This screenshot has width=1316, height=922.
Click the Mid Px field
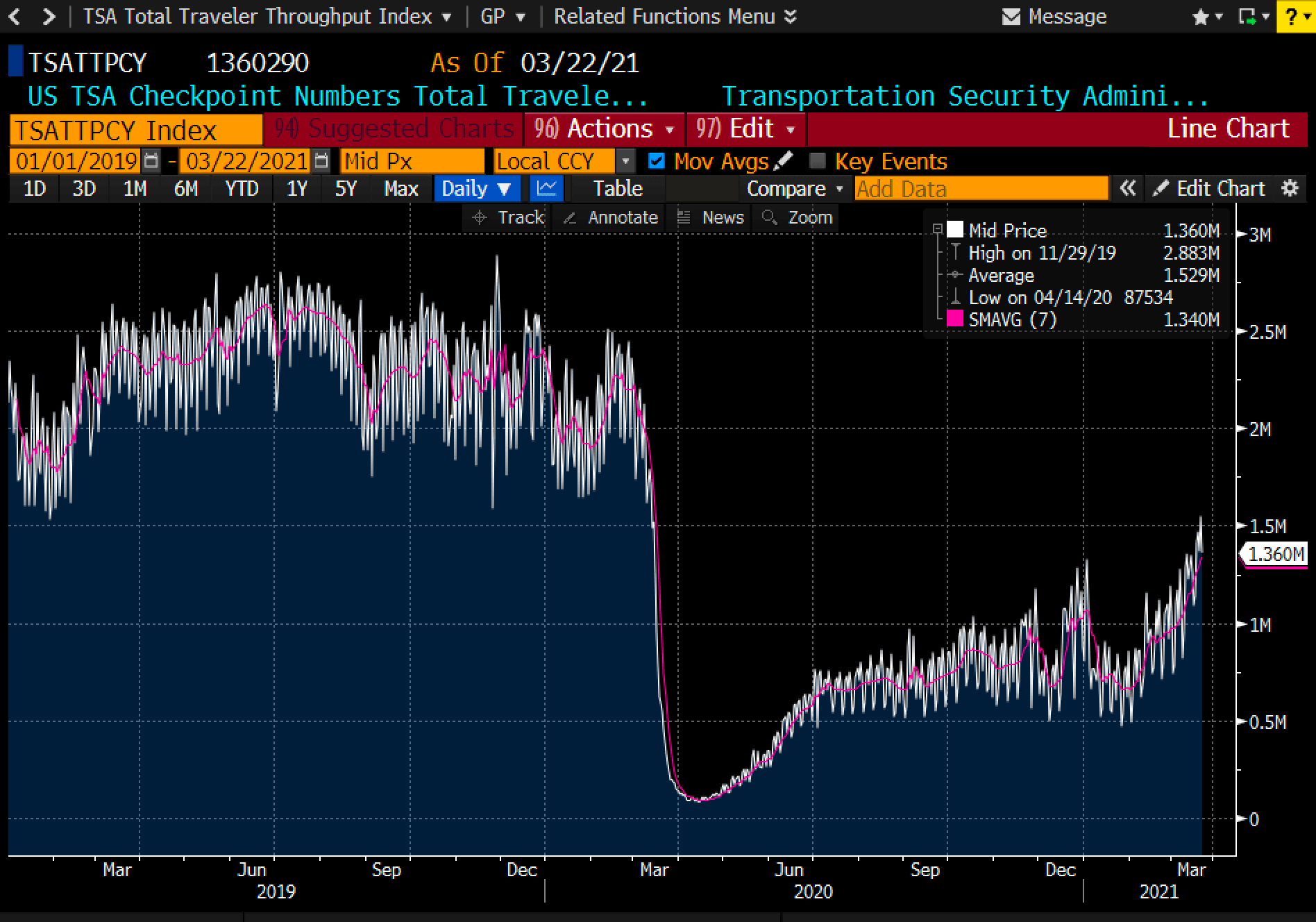[412, 161]
